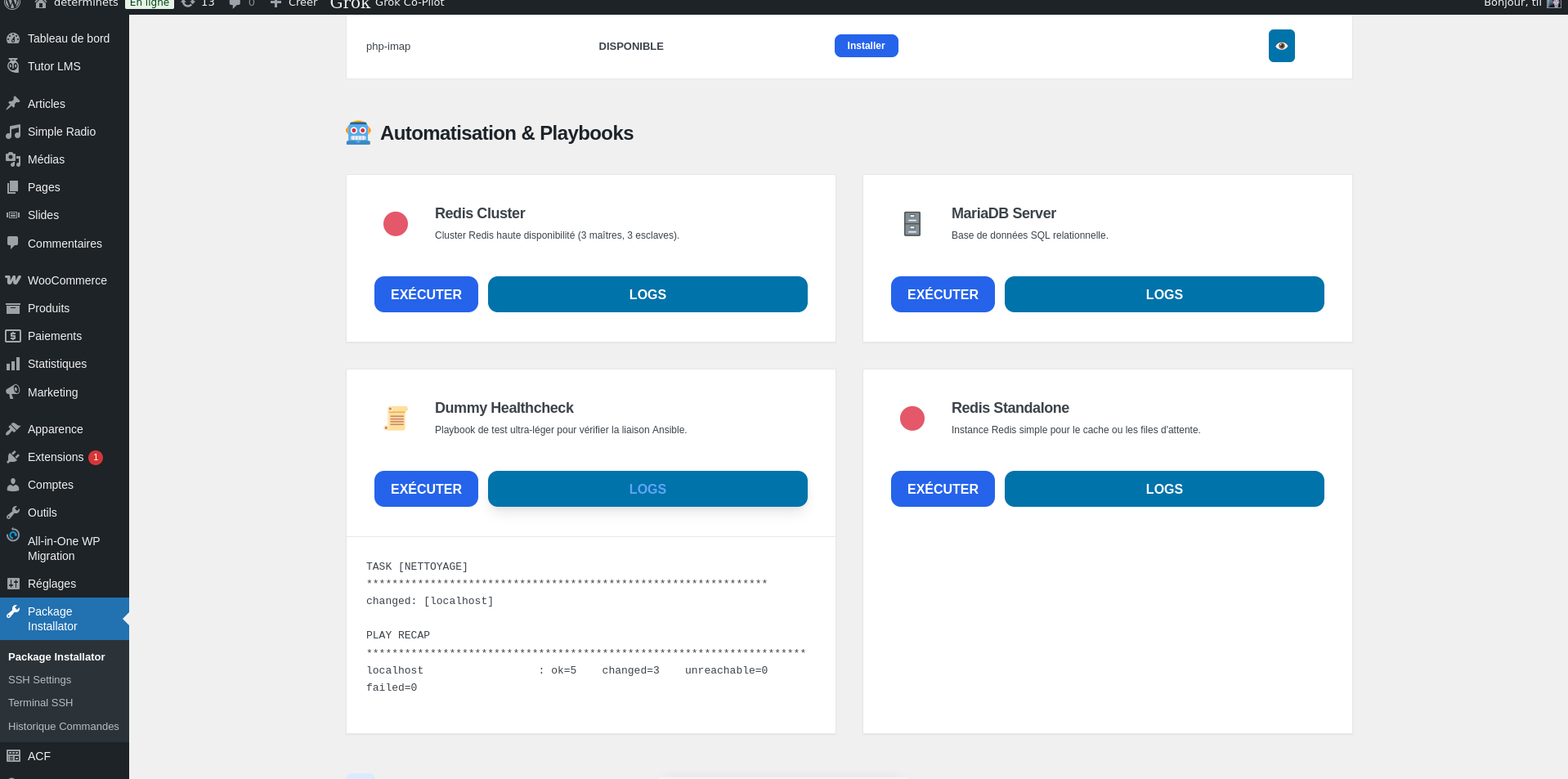This screenshot has width=1568, height=779.
Task: Click the Automatisation & Playbooks heading
Action: point(507,133)
